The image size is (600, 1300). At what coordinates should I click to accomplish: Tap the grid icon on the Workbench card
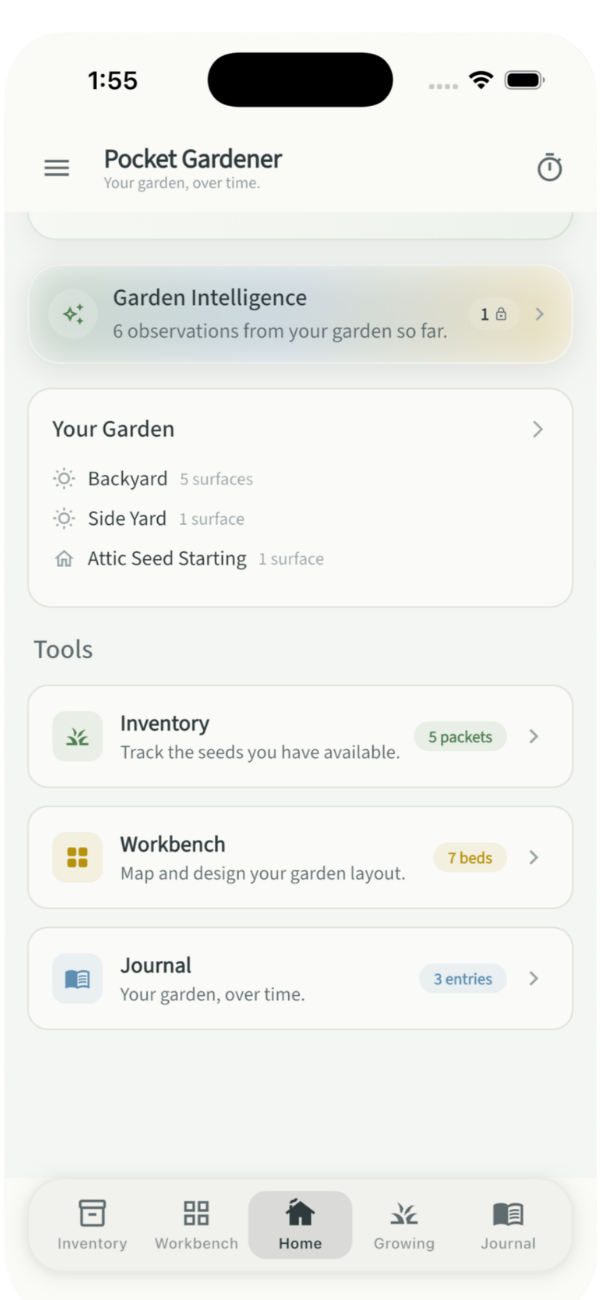77,857
